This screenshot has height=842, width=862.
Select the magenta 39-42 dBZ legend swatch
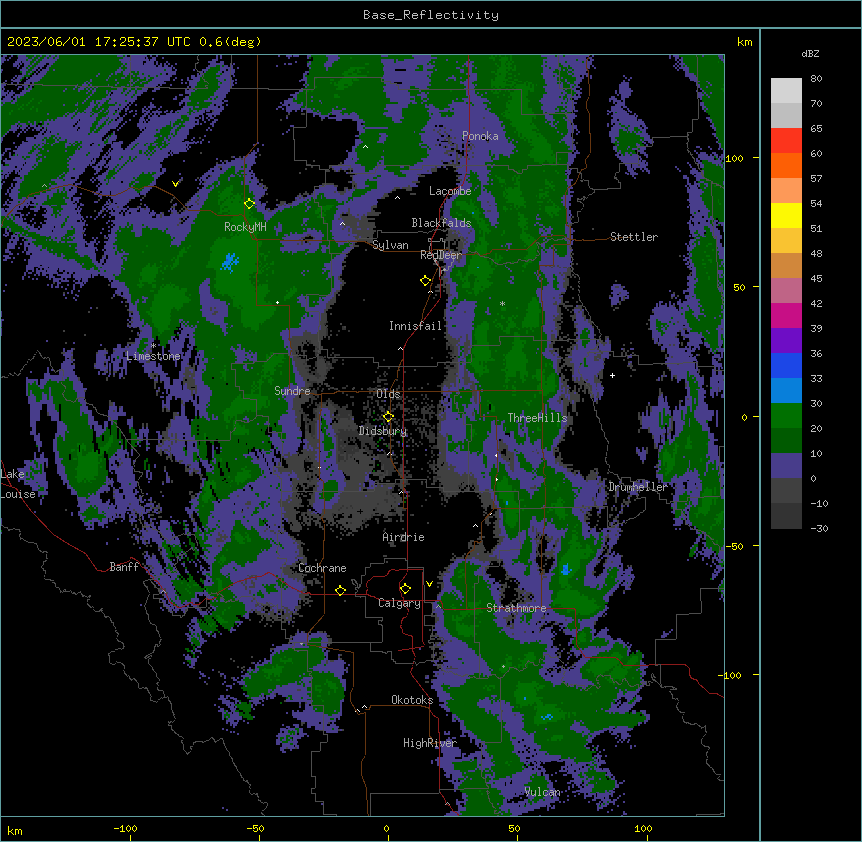click(x=786, y=315)
